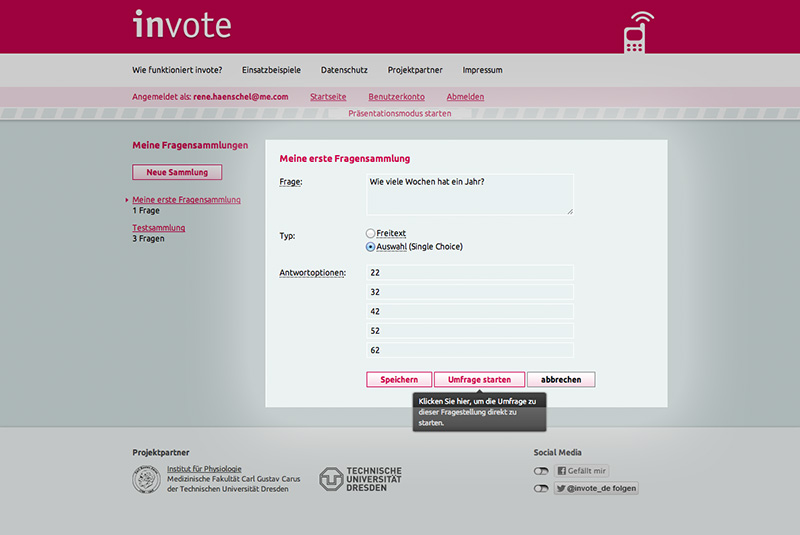The height and width of the screenshot is (535, 800).
Task: Click the Twitter '@invote_de folgen' button
Action: click(x=595, y=489)
